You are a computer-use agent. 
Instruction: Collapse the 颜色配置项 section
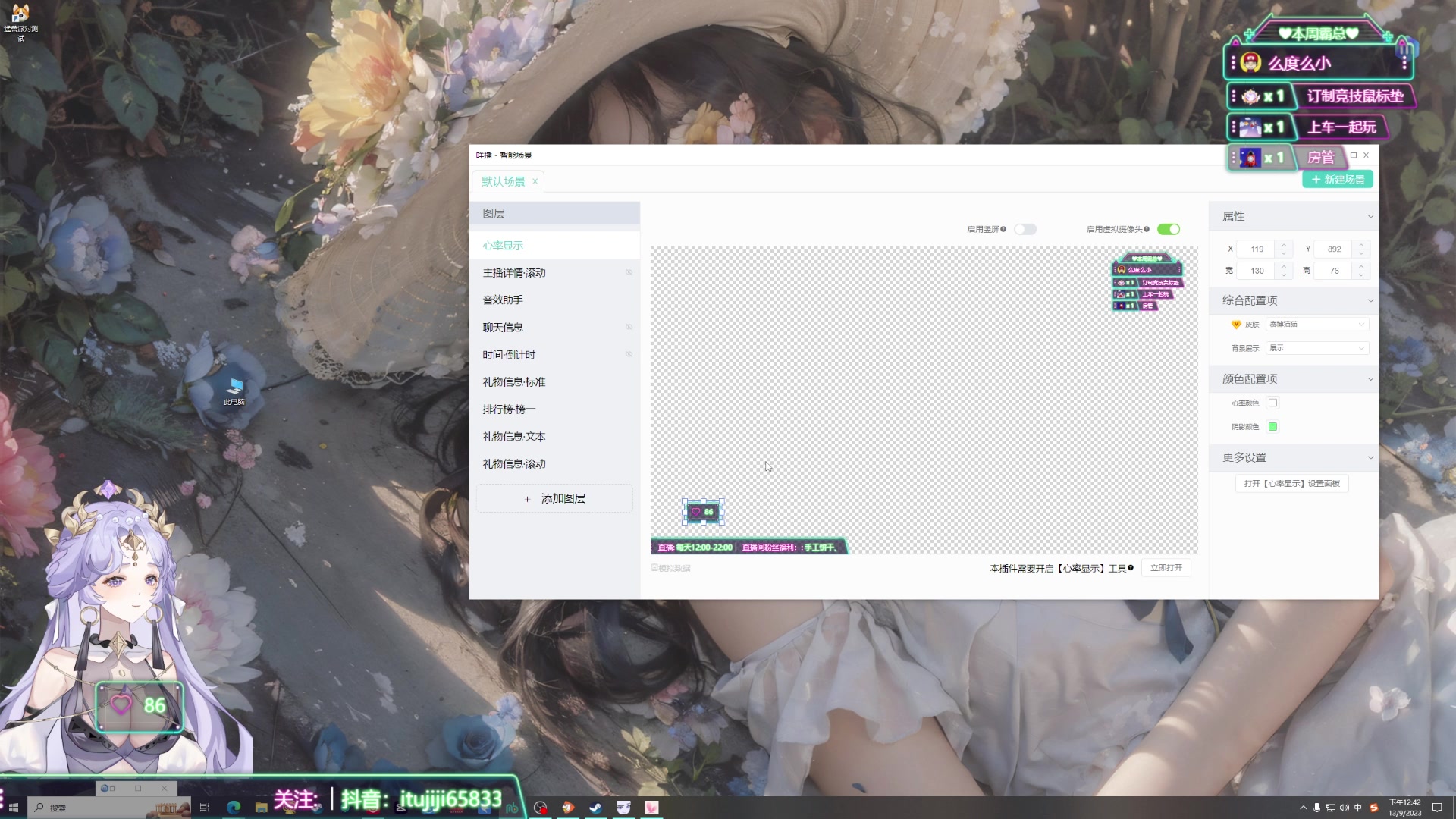pyautogui.click(x=1370, y=379)
